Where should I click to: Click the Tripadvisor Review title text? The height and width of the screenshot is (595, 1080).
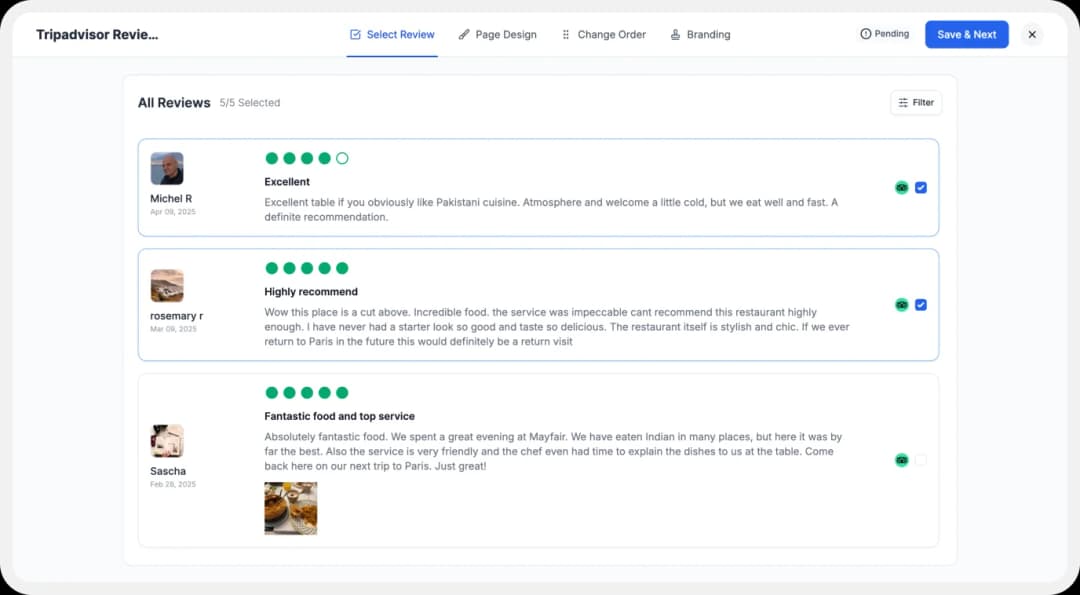[x=97, y=34]
